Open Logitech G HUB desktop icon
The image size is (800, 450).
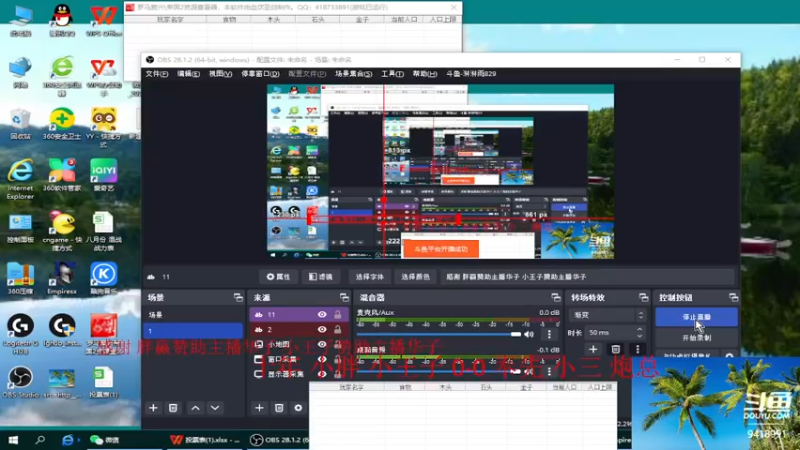(x=20, y=334)
